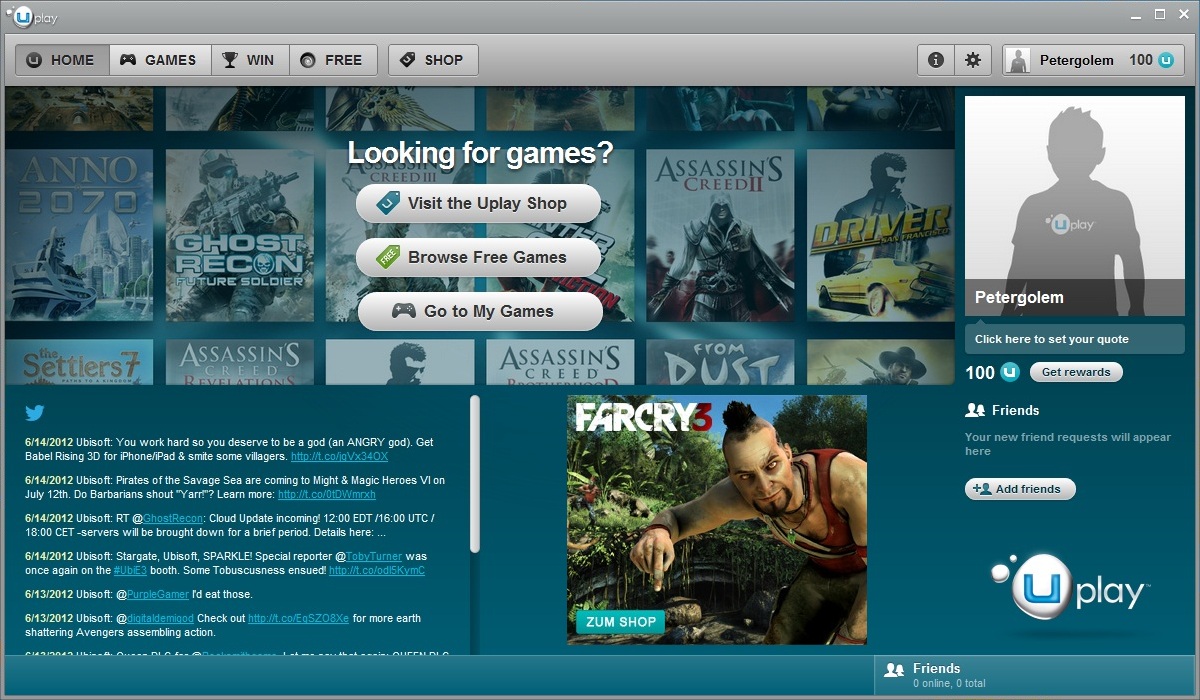Click the Friends heading icon in sidebar
The image size is (1200, 700).
click(975, 410)
